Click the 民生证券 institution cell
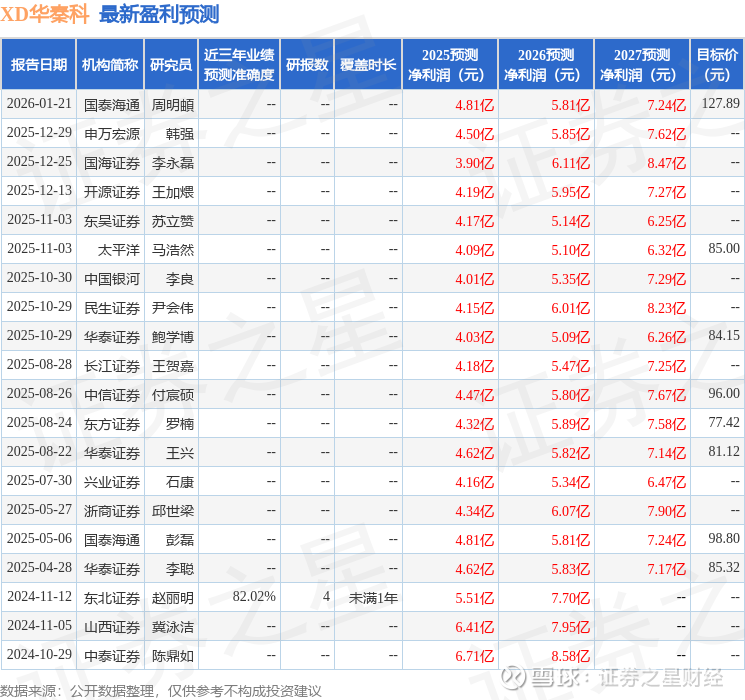745x700 pixels. pos(112,308)
